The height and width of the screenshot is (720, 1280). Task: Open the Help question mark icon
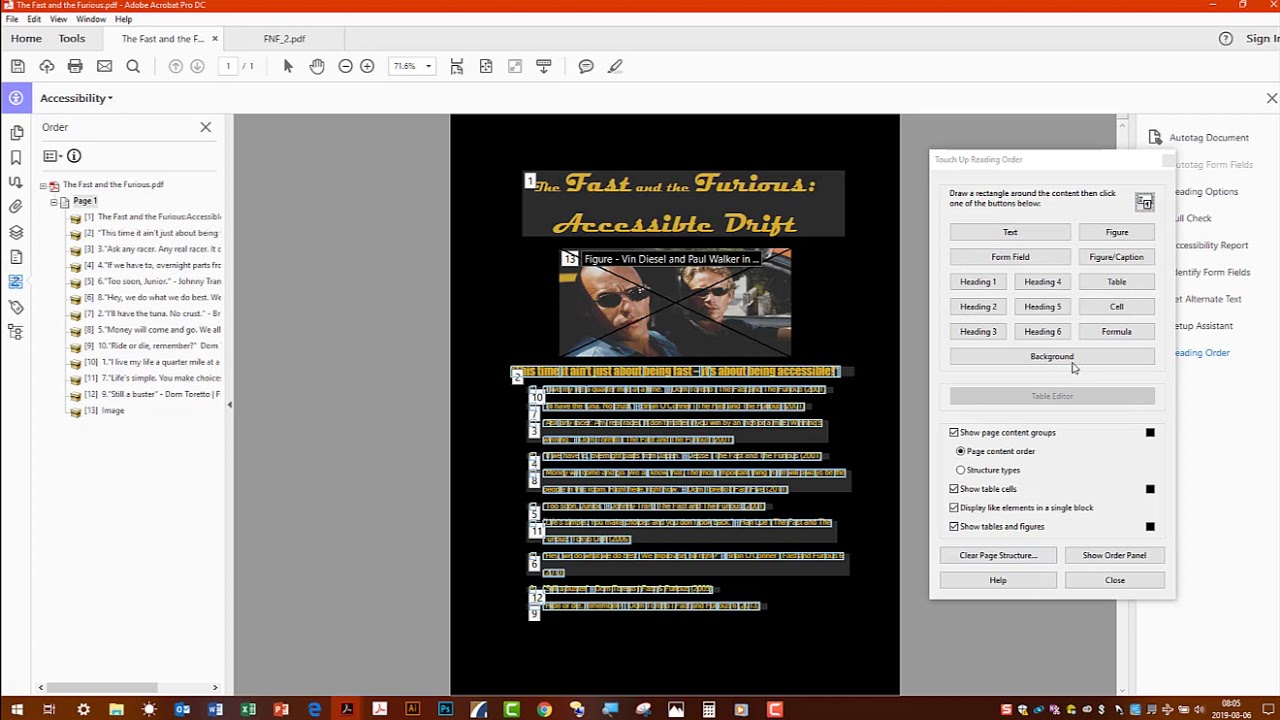(1226, 39)
